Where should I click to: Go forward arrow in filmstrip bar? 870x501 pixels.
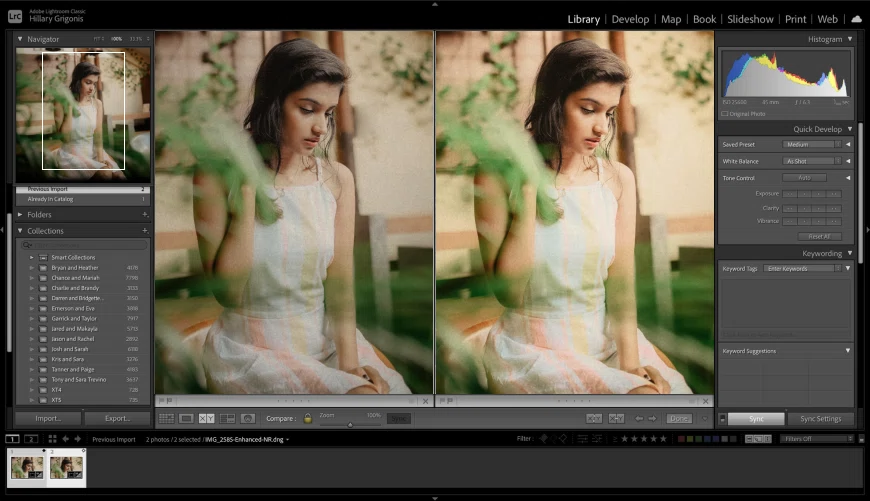(78, 439)
